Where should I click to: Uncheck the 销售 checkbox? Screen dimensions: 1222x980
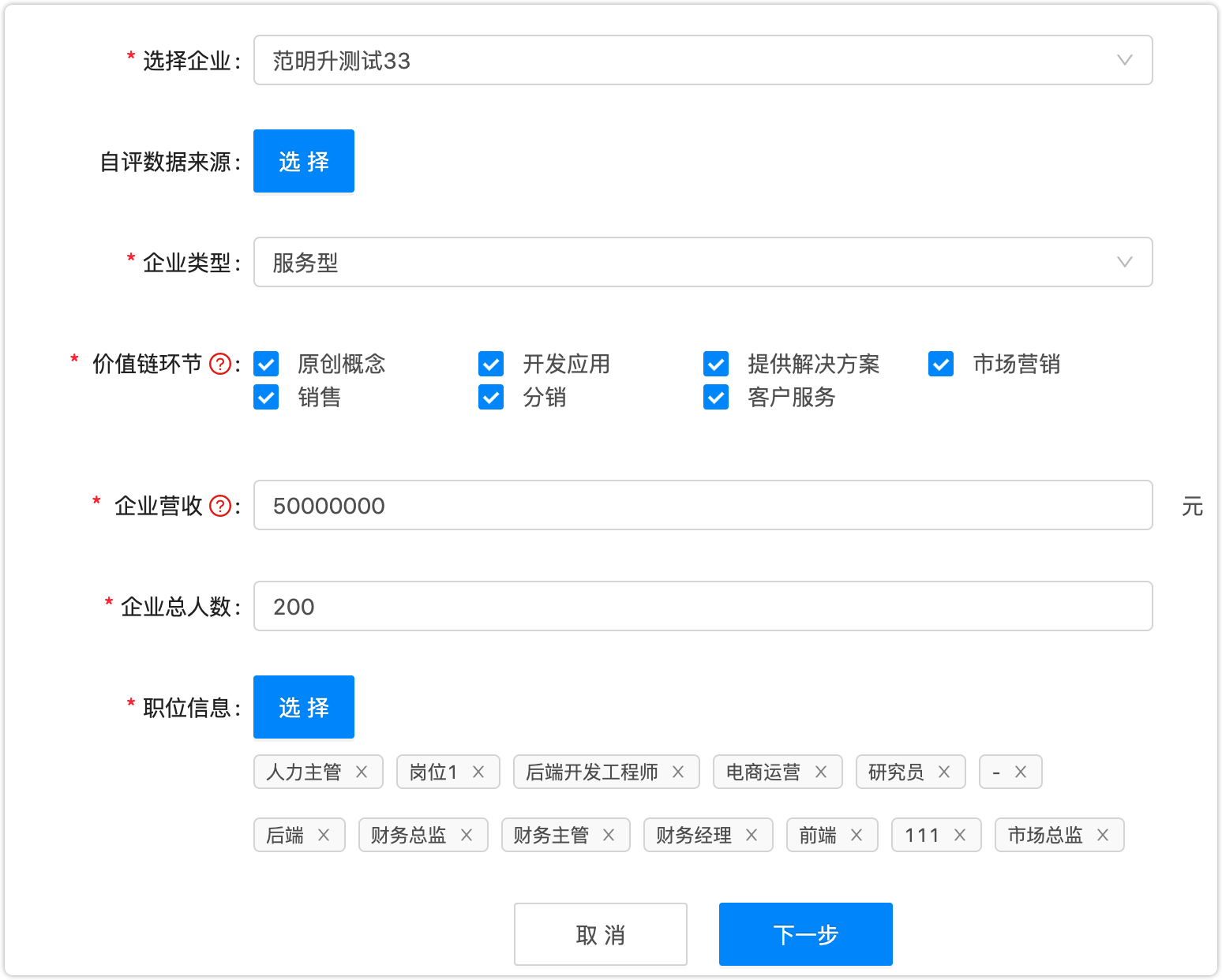pyautogui.click(x=266, y=397)
